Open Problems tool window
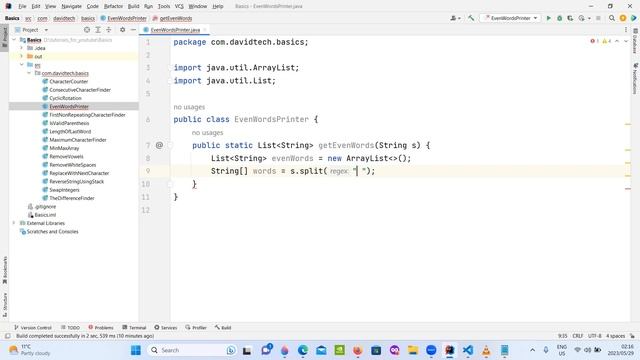Screen dimensions: 640x360 (x=101, y=327)
